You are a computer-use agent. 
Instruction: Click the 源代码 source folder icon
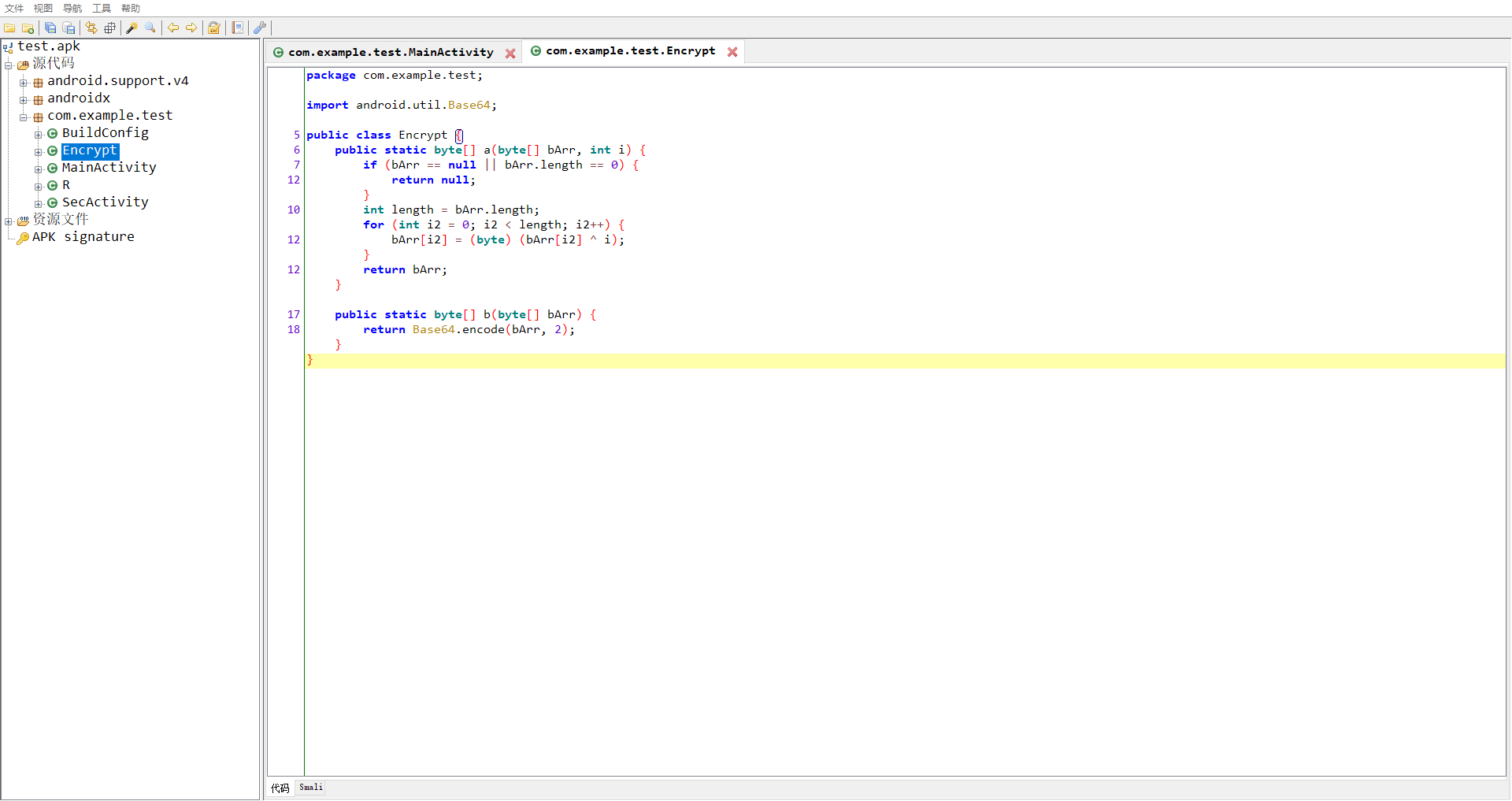pos(23,65)
